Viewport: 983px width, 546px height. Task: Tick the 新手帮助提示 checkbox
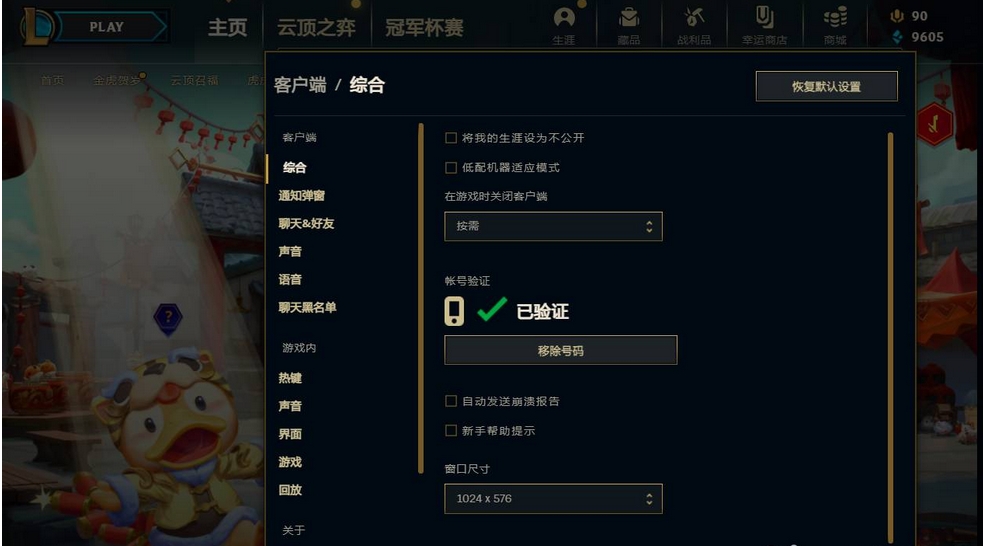(x=450, y=430)
